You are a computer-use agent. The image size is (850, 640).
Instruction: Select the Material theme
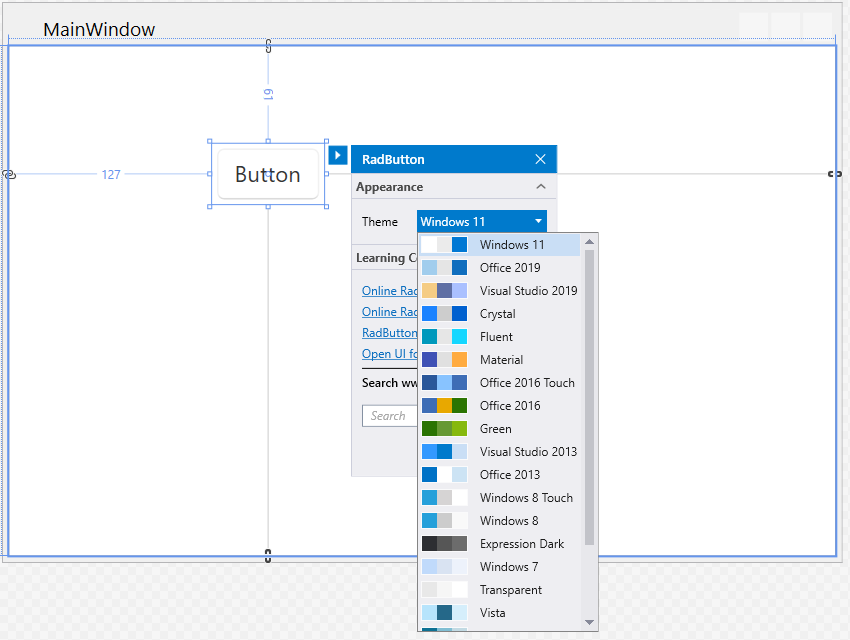click(x=500, y=360)
